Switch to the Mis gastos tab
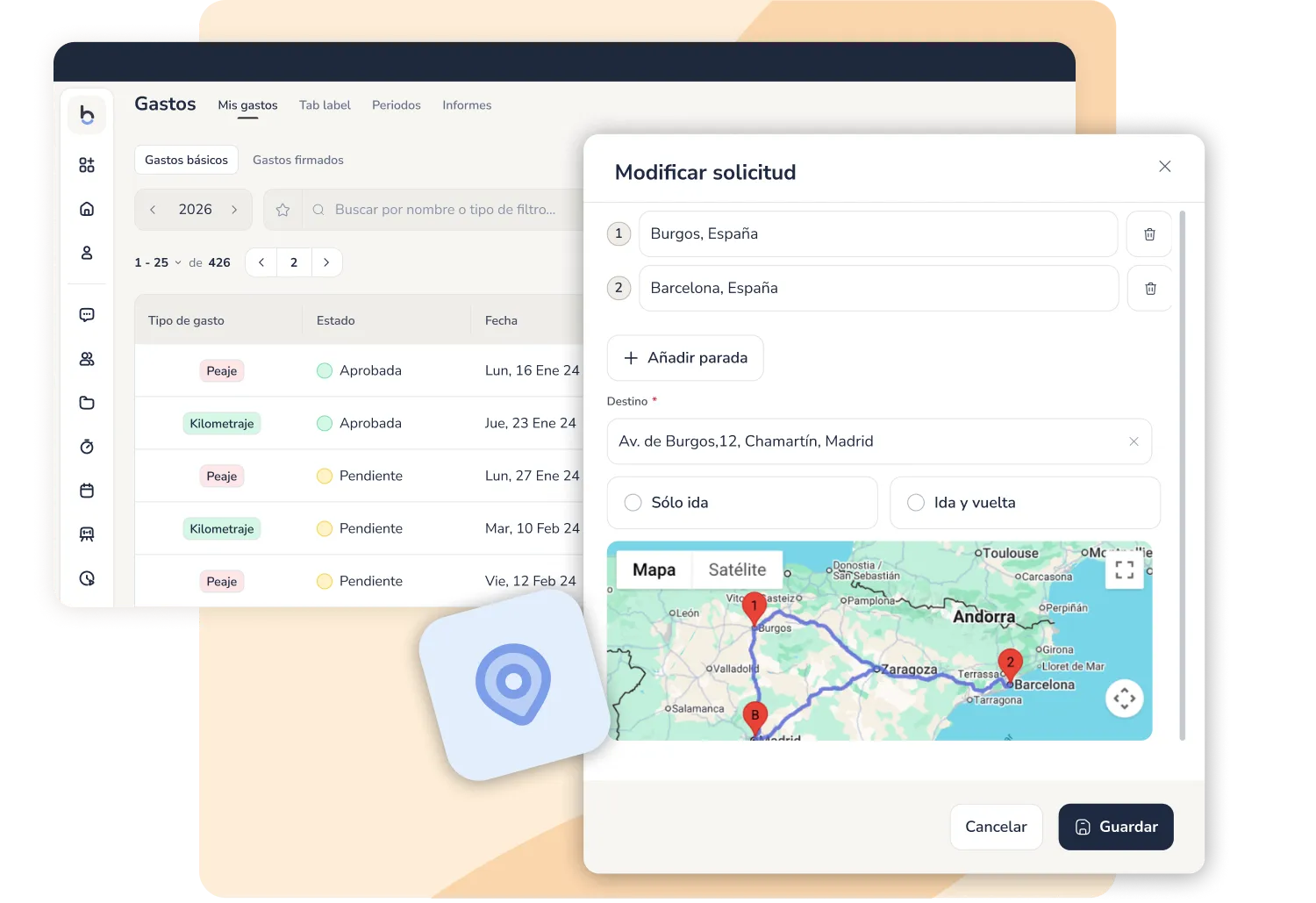This screenshot has height=903, width=1316. pyautogui.click(x=247, y=105)
